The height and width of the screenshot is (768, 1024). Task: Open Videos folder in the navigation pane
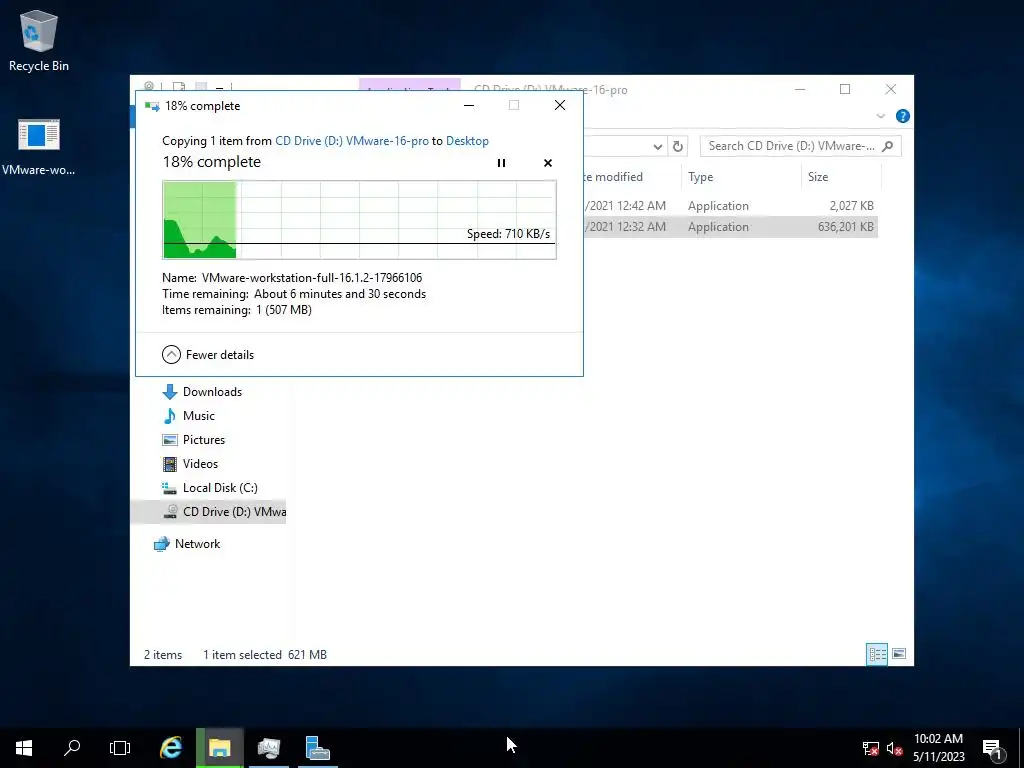coord(200,464)
